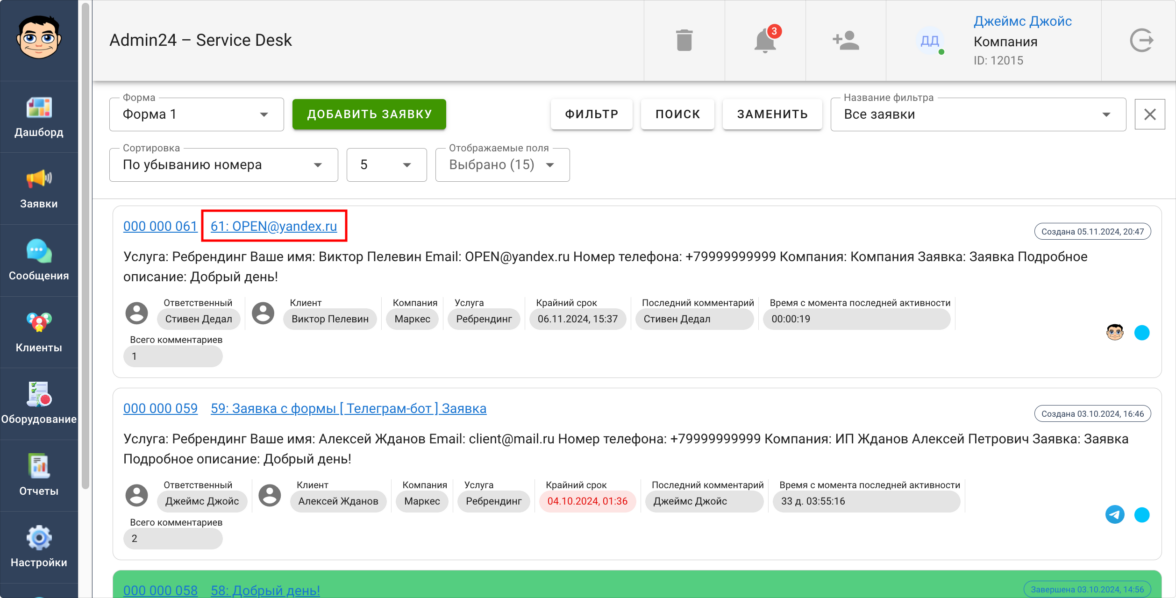Expand the Форма dropdown
The width and height of the screenshot is (1176, 598).
(x=189, y=114)
